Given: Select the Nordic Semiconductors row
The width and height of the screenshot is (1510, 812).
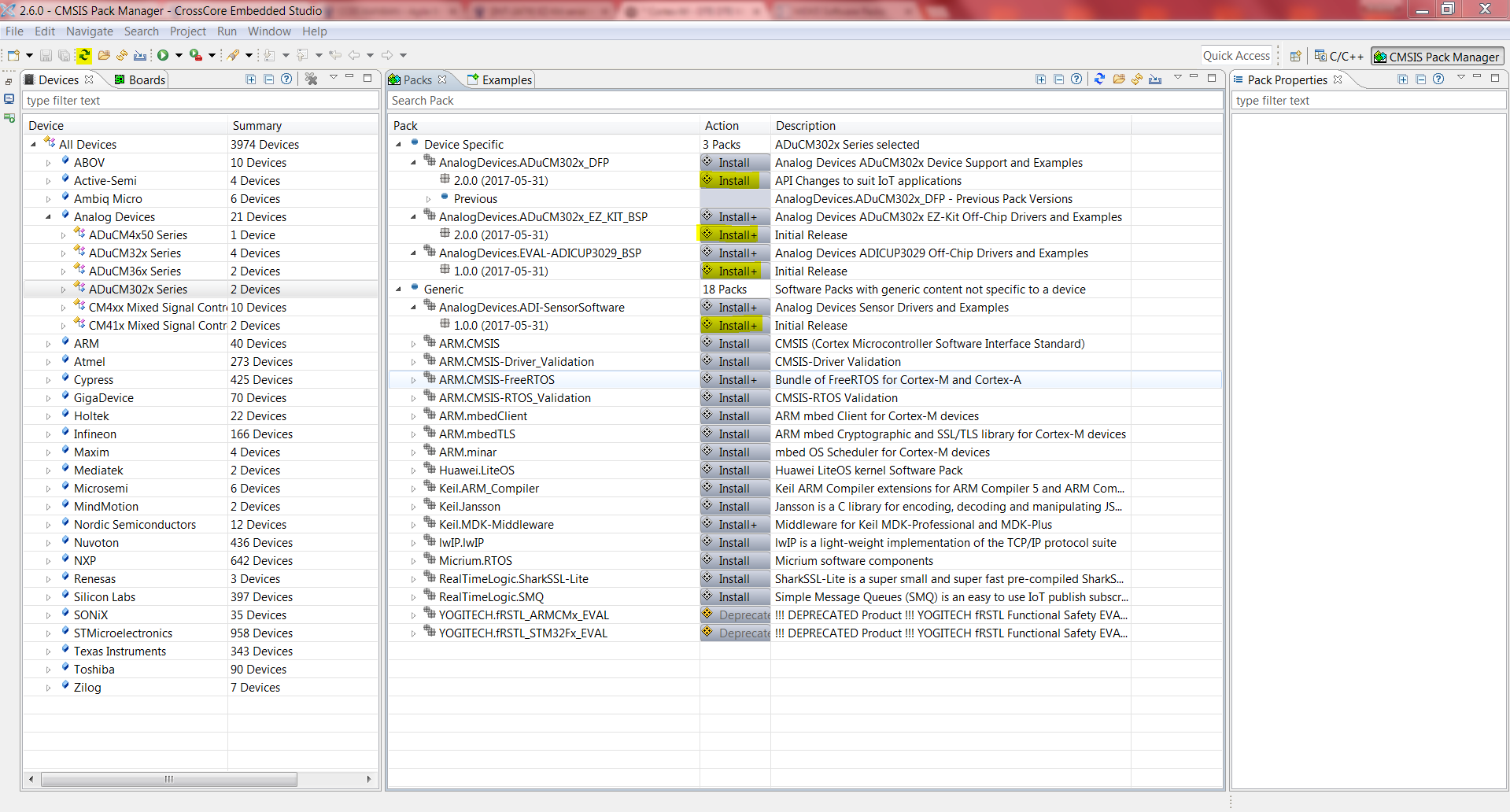Looking at the screenshot, I should click(201, 525).
